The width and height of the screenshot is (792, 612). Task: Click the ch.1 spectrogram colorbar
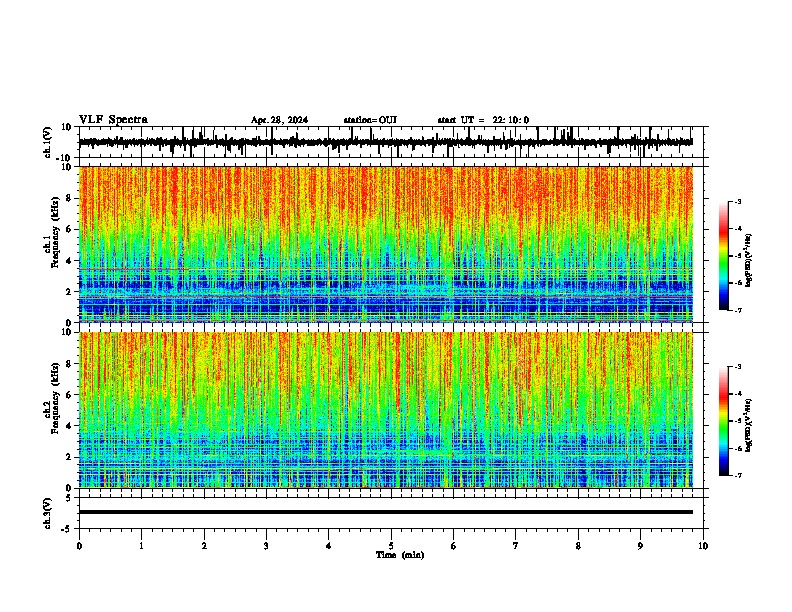pos(724,256)
